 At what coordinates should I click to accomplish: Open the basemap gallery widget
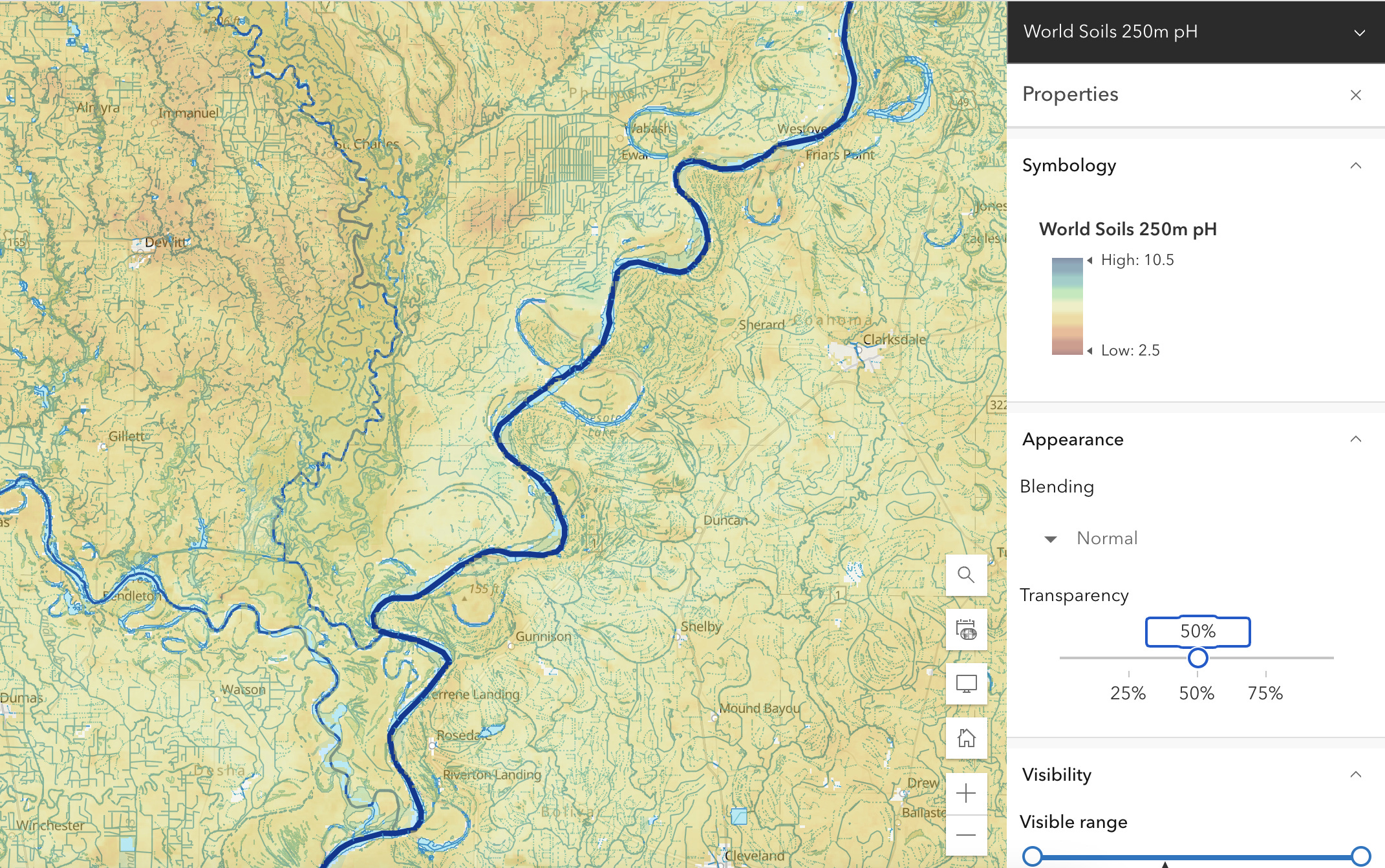(x=966, y=629)
